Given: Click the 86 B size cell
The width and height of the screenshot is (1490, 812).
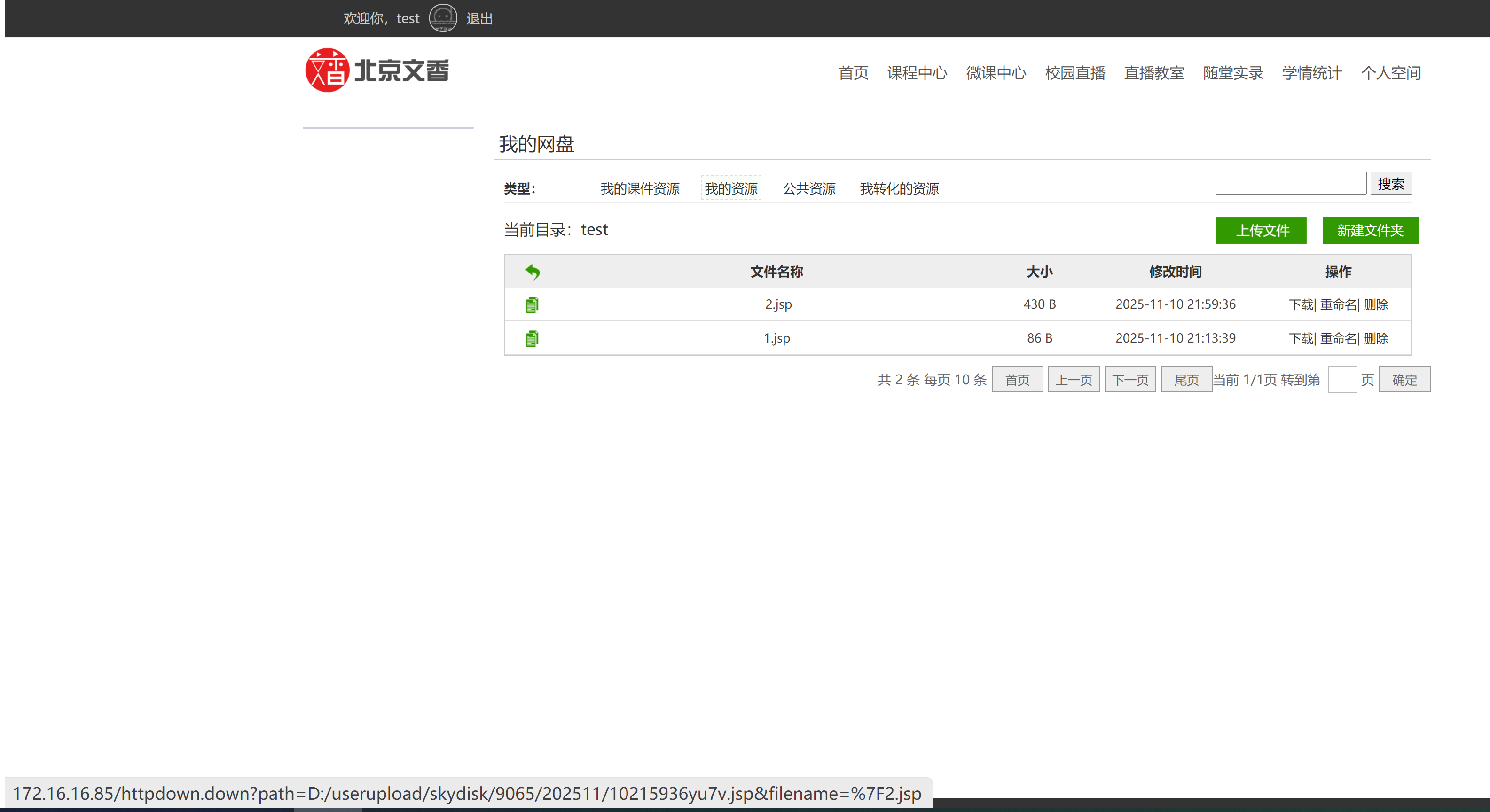Looking at the screenshot, I should tap(1039, 338).
